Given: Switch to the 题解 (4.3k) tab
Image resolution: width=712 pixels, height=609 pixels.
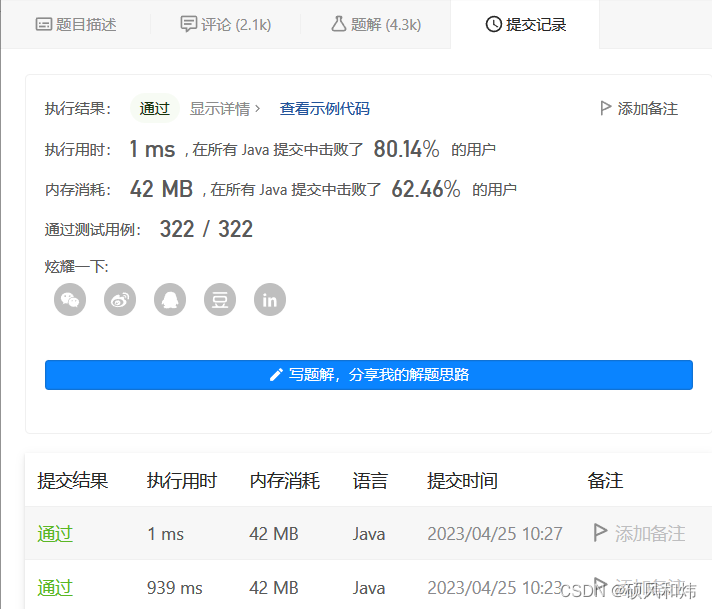Looking at the screenshot, I should pos(376,25).
